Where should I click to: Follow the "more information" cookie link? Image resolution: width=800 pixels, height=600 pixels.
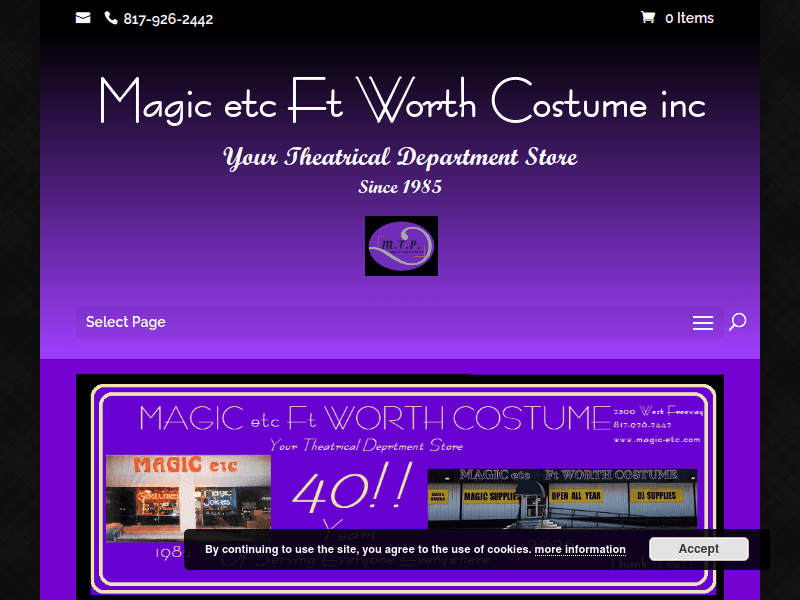580,549
